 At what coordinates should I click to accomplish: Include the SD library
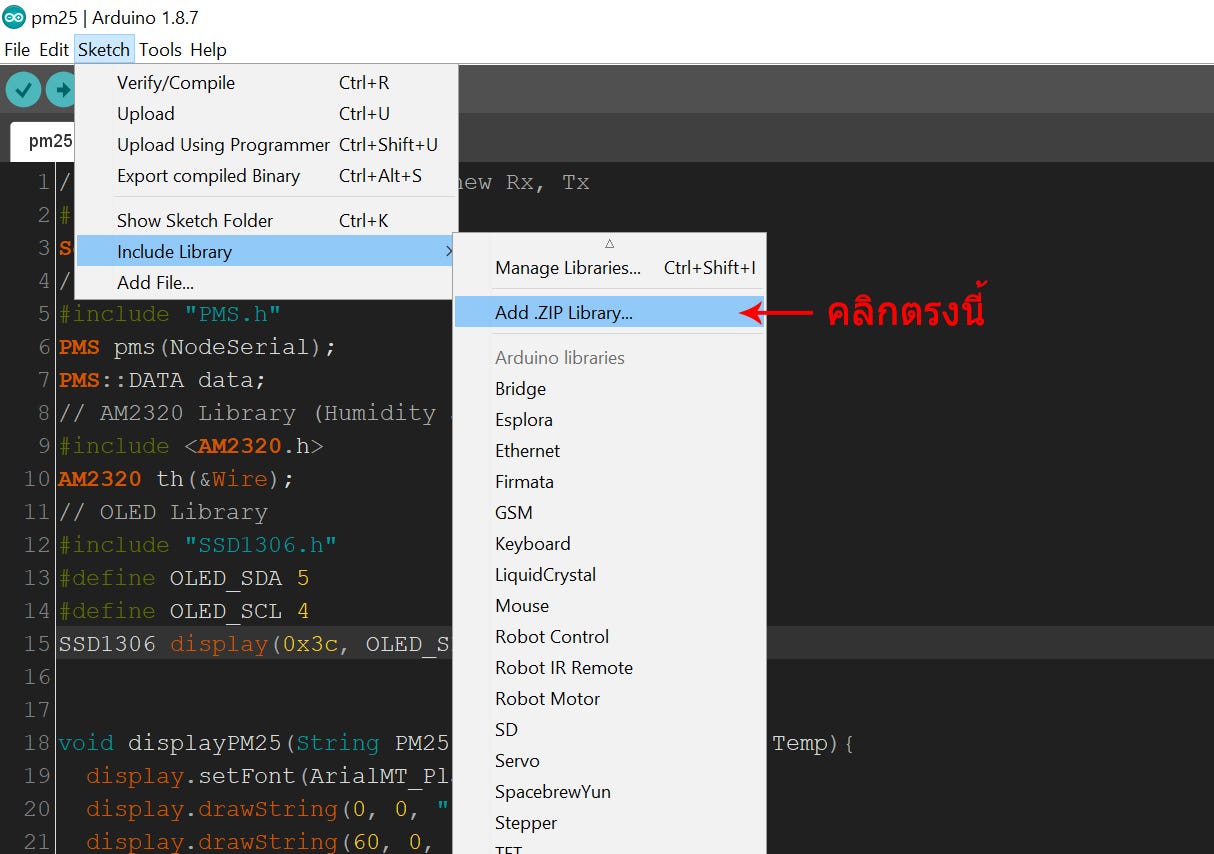coord(610,730)
